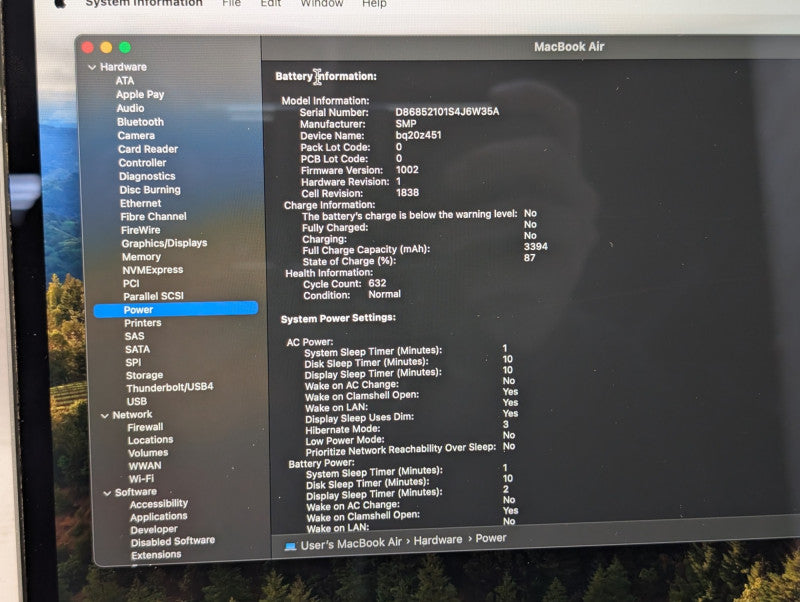Select Locations under Network

click(x=151, y=440)
